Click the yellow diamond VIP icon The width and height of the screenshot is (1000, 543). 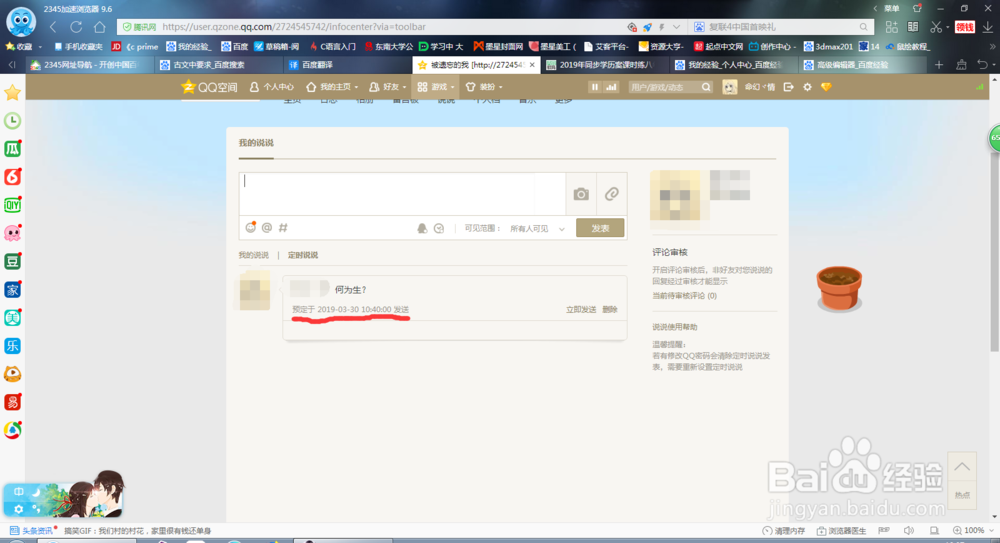coord(826,87)
